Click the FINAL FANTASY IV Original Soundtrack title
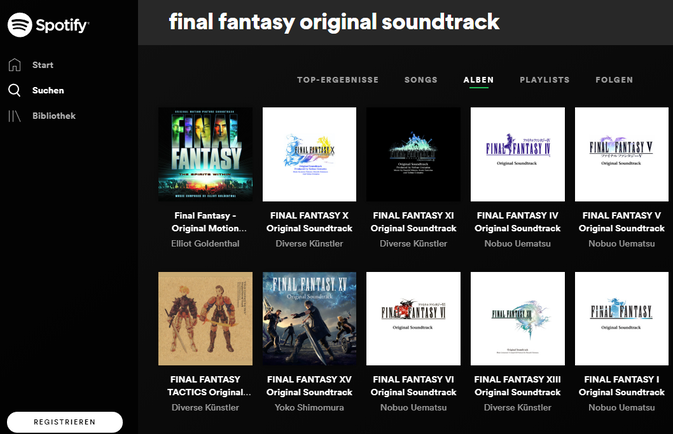Image resolution: width=673 pixels, height=434 pixels. click(518, 222)
